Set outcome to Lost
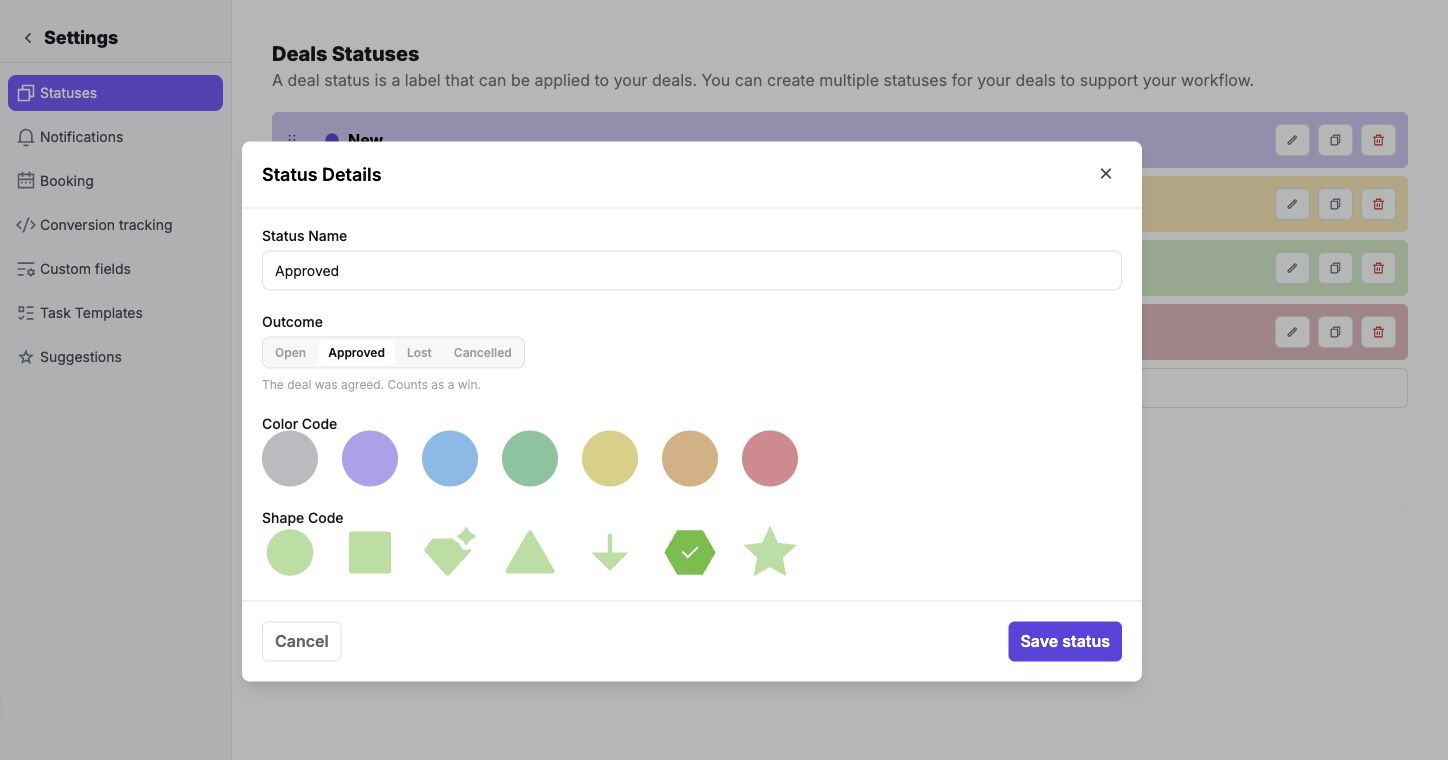The width and height of the screenshot is (1448, 760). (419, 353)
